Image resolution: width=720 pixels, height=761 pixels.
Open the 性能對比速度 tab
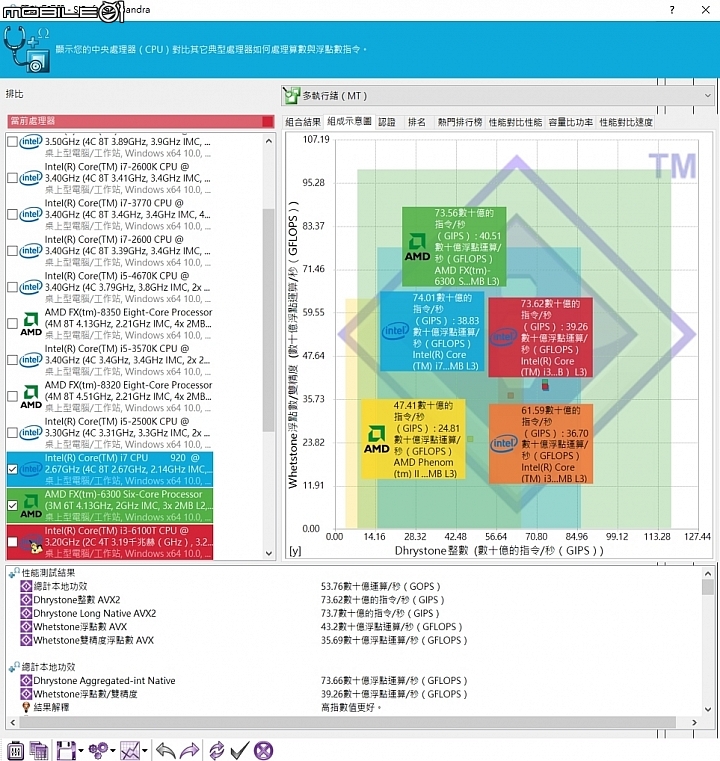click(626, 122)
